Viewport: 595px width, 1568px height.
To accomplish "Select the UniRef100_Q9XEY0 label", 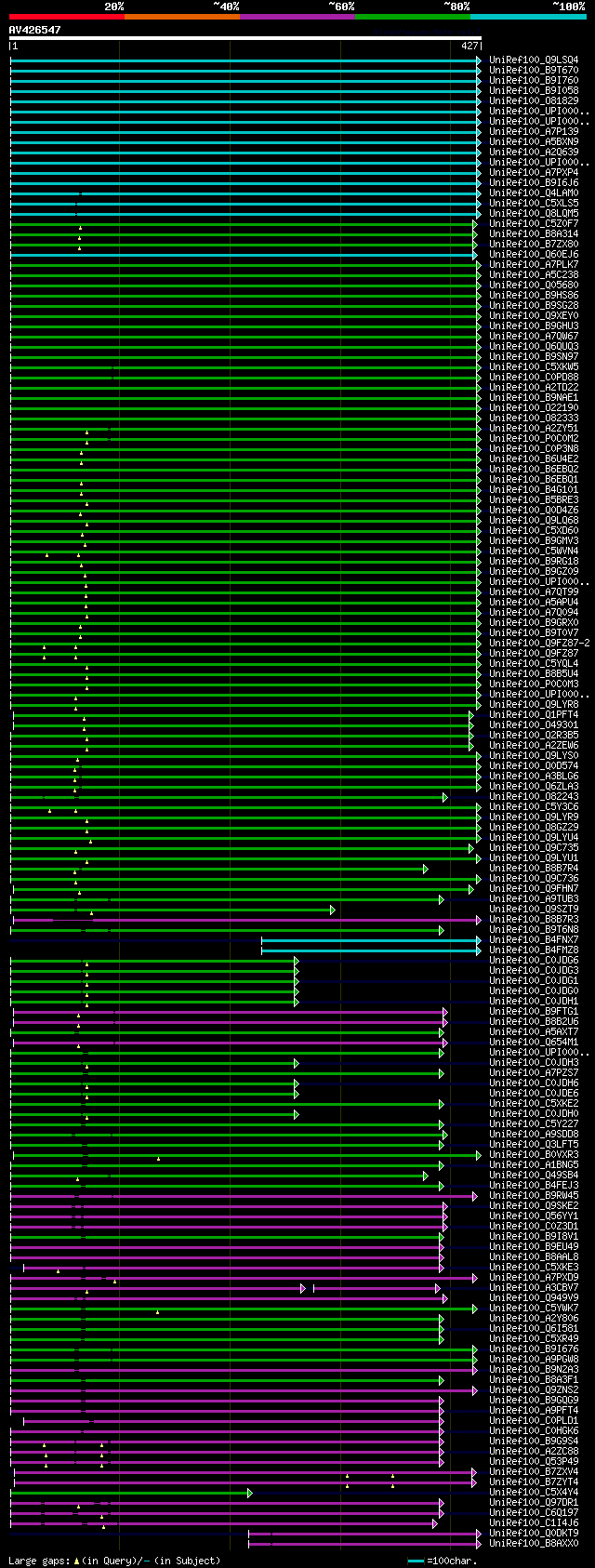I will click(x=534, y=315).
